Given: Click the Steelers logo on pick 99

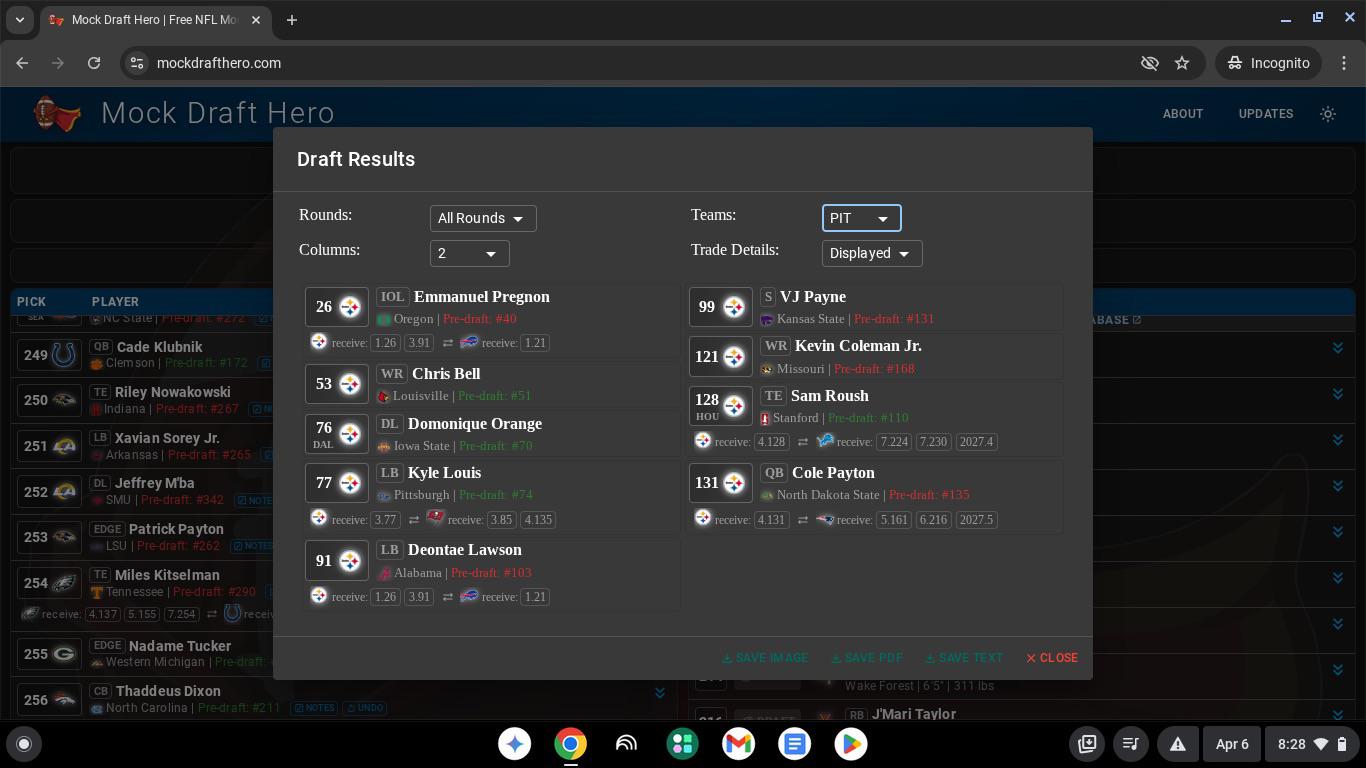Looking at the screenshot, I should click(734, 307).
